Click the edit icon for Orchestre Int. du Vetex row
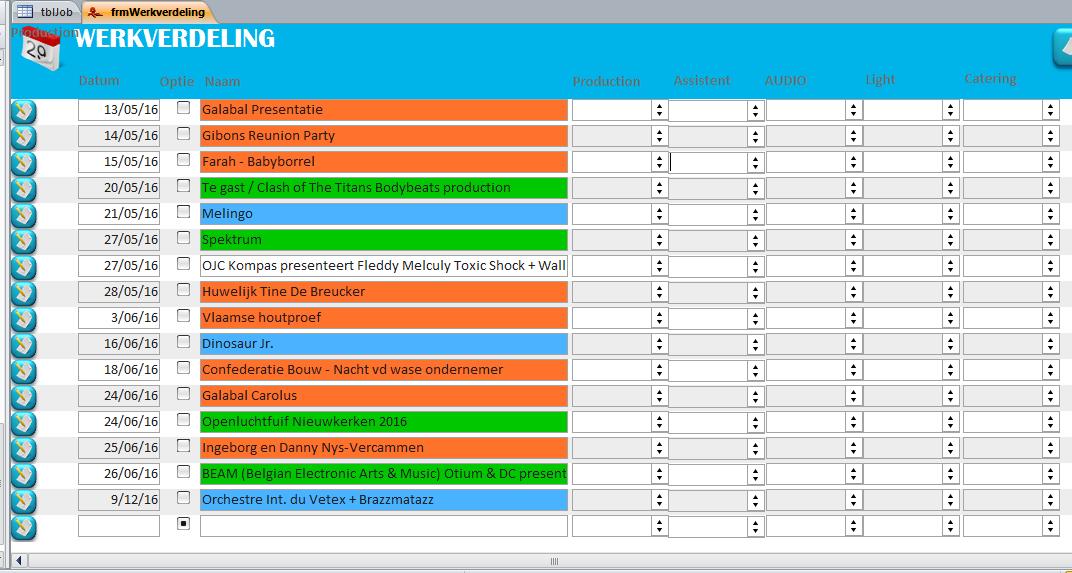The height and width of the screenshot is (573, 1072). (x=23, y=501)
